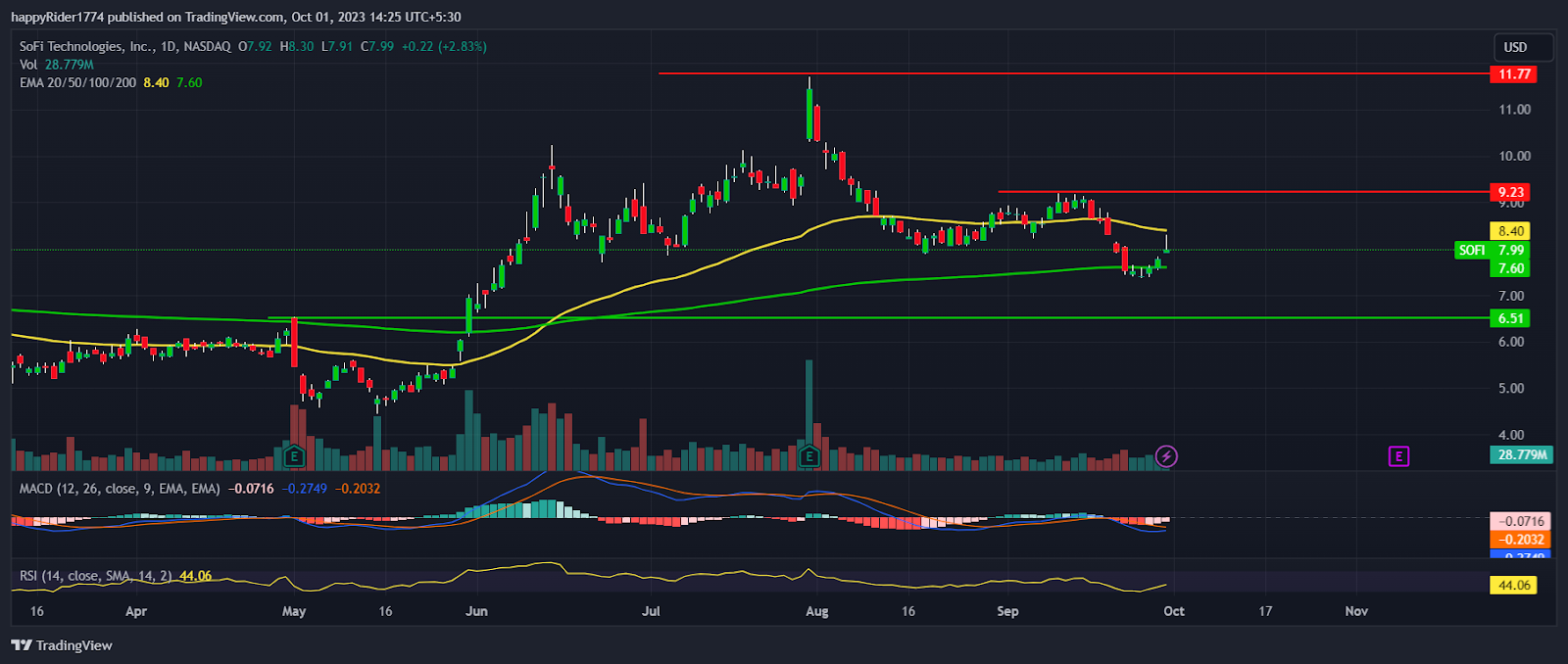Click the L7.91 low value

coord(337,46)
